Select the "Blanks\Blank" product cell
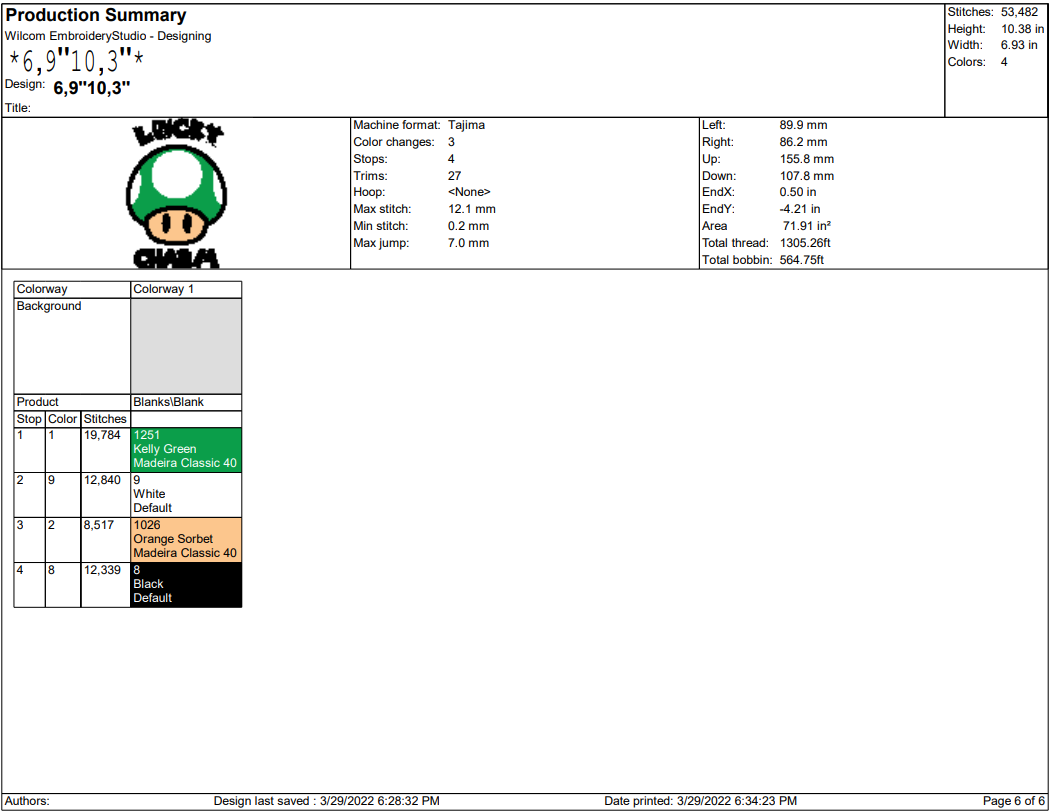Viewport: 1053px width, 812px height. [x=186, y=402]
